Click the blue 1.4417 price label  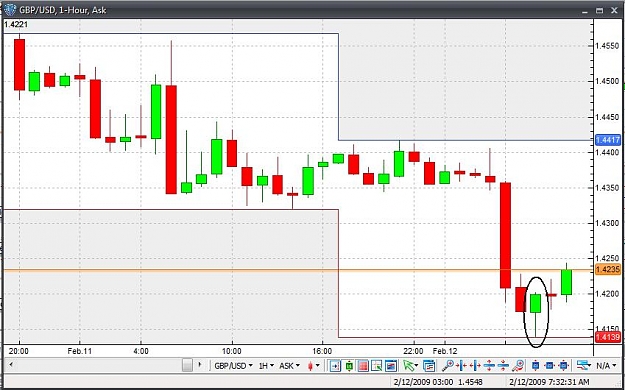tap(607, 140)
